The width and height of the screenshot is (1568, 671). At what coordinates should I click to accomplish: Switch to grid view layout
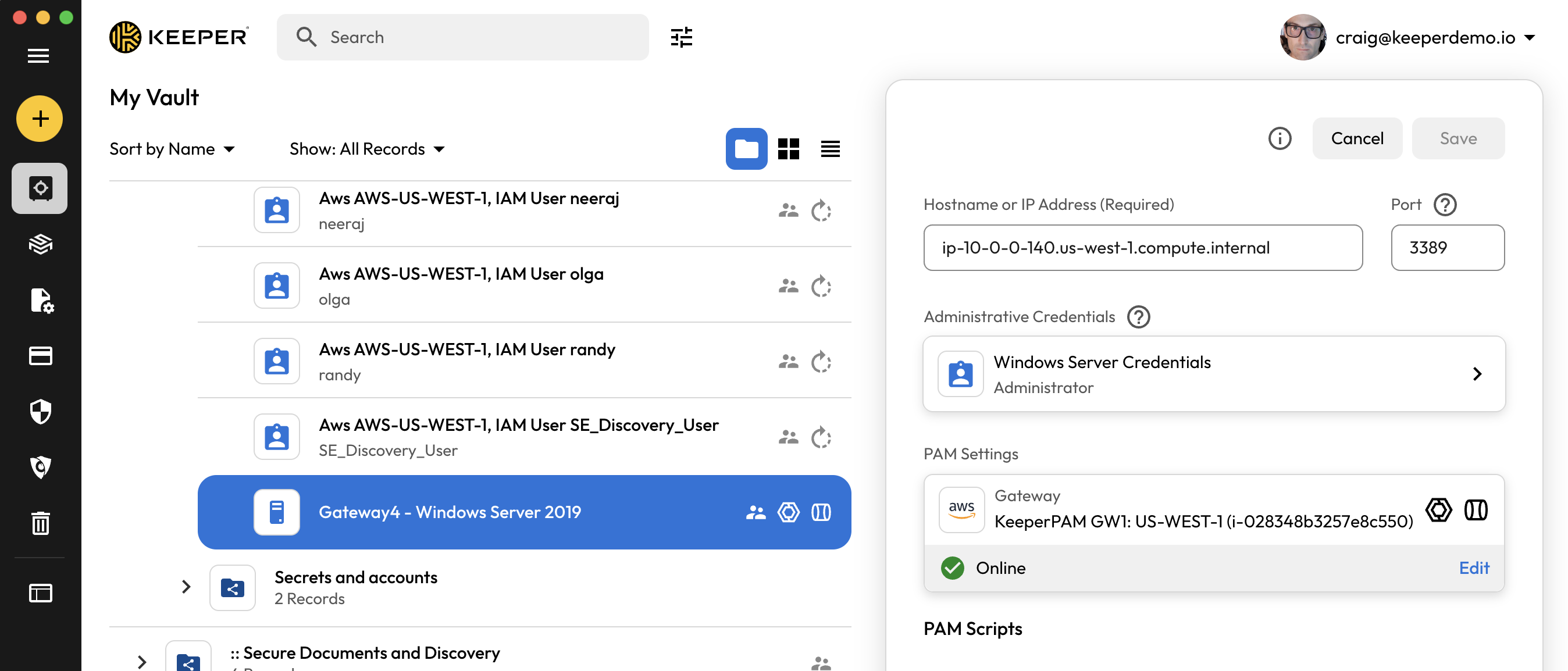tap(788, 148)
